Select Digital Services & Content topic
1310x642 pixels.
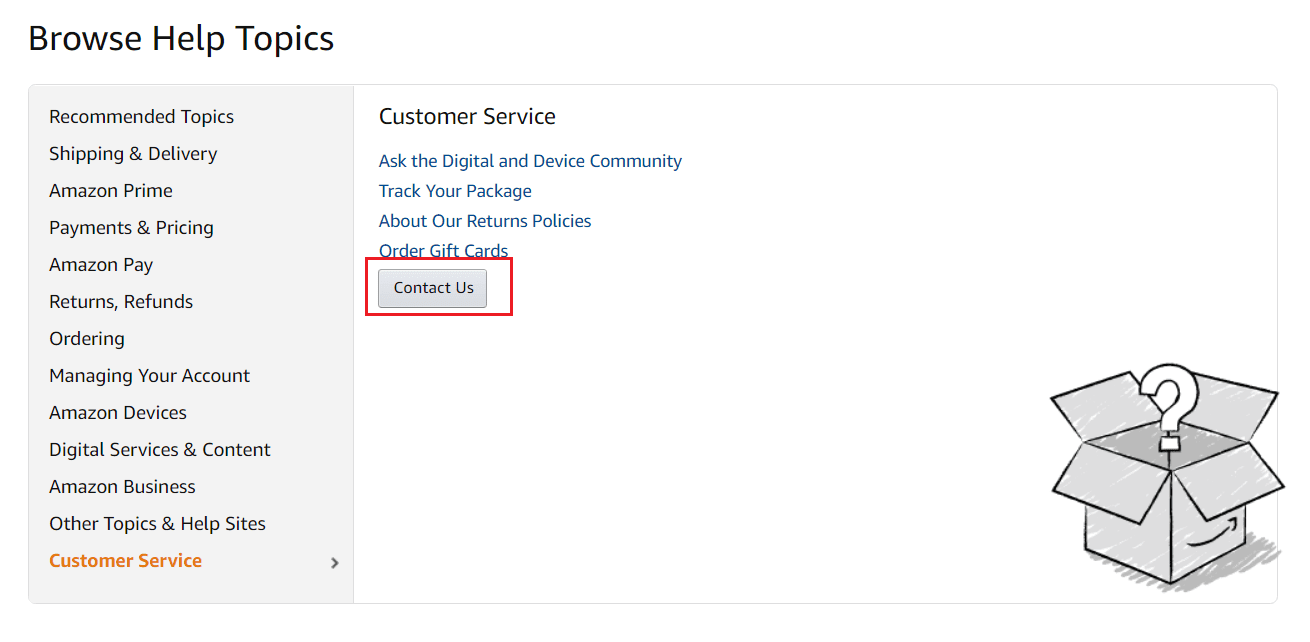click(160, 450)
